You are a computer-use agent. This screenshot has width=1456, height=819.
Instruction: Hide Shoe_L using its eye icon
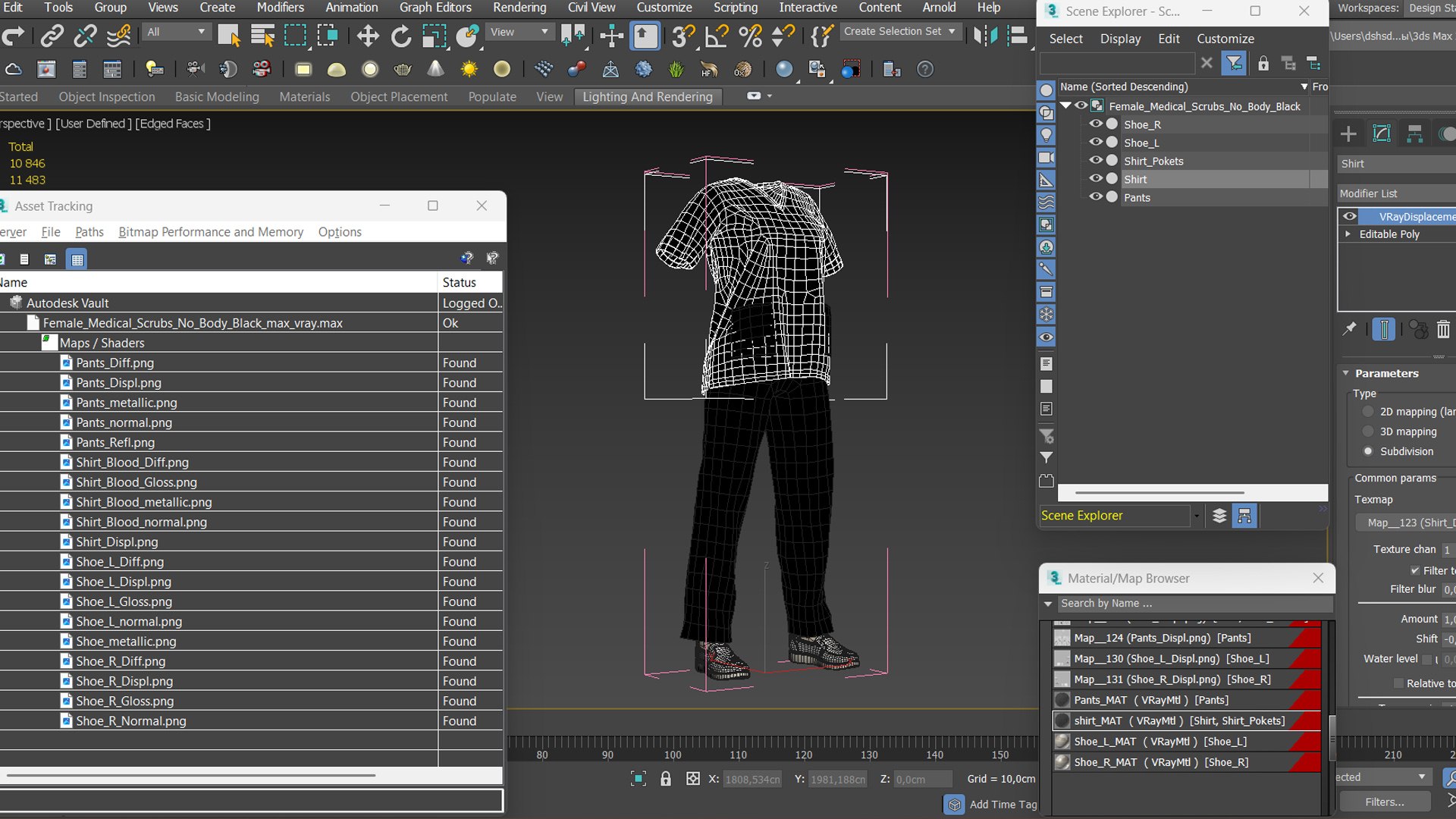(1096, 142)
